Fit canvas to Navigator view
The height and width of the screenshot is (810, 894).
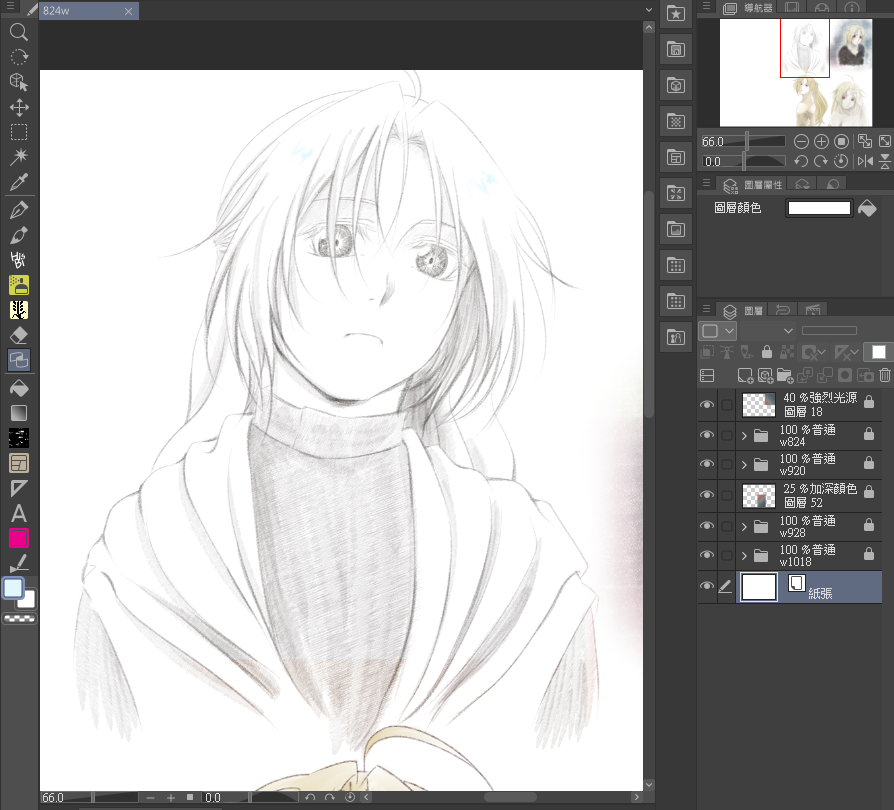[x=865, y=141]
